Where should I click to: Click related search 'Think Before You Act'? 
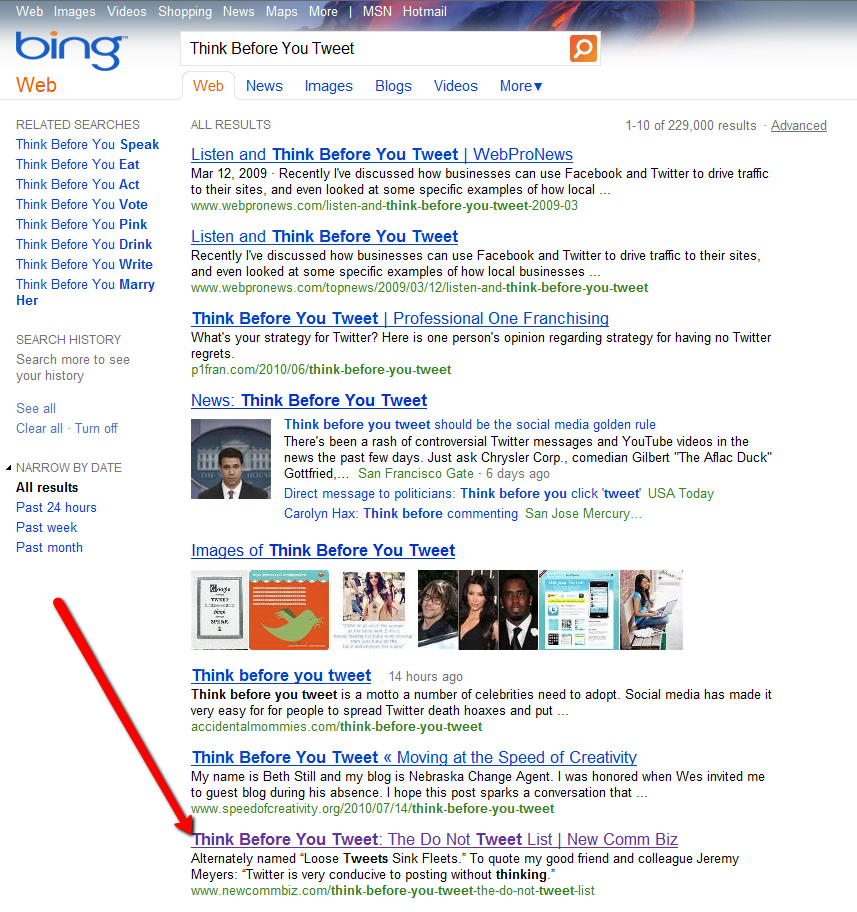(x=77, y=184)
